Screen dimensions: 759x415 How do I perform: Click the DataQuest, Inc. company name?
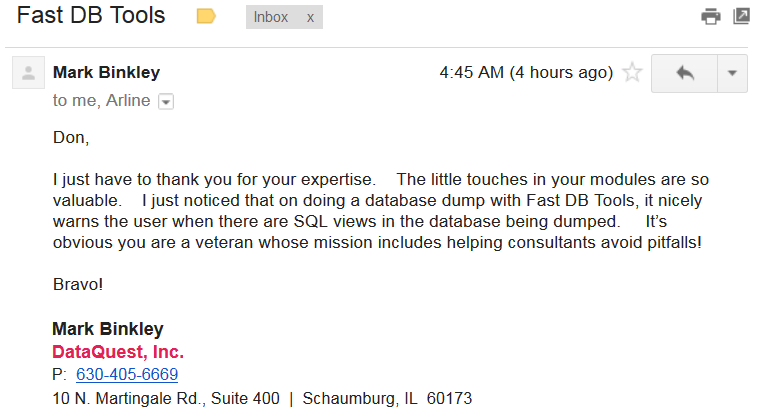(x=118, y=352)
